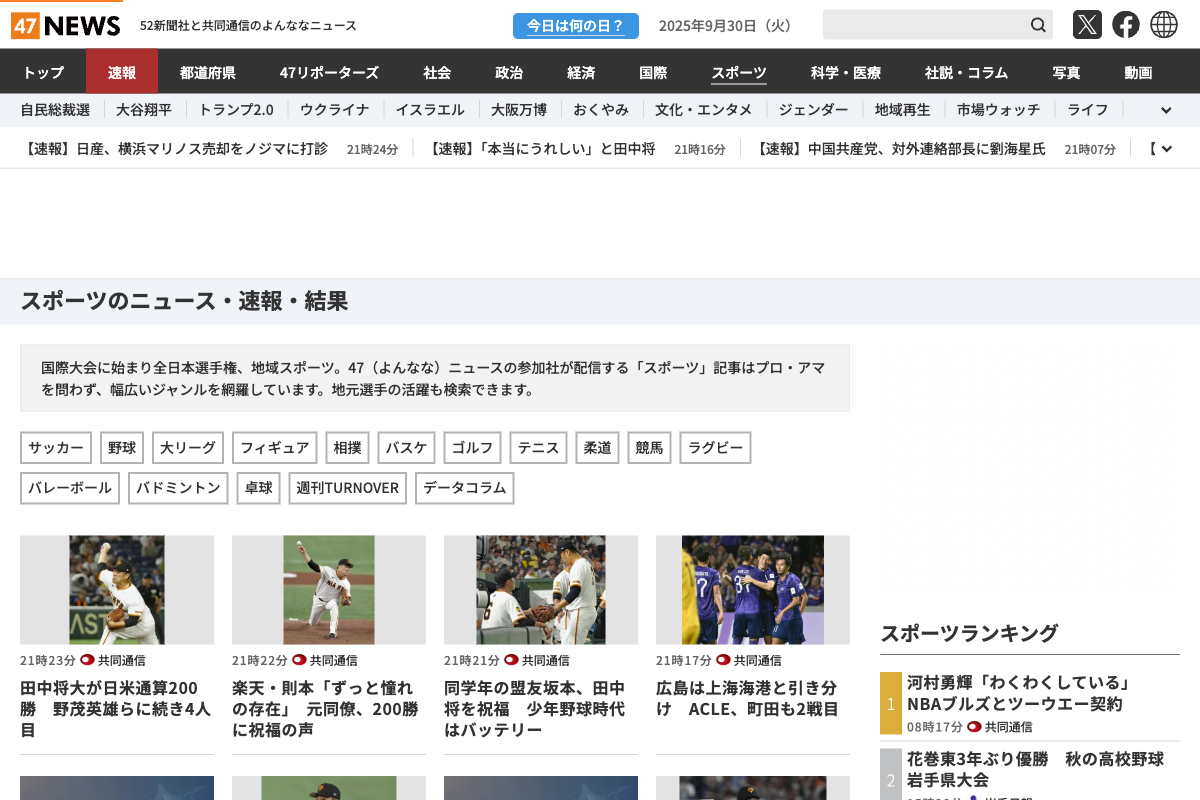Click Kyodo News icon under 田中将大 article
This screenshot has width=1200, height=800.
coord(87,660)
